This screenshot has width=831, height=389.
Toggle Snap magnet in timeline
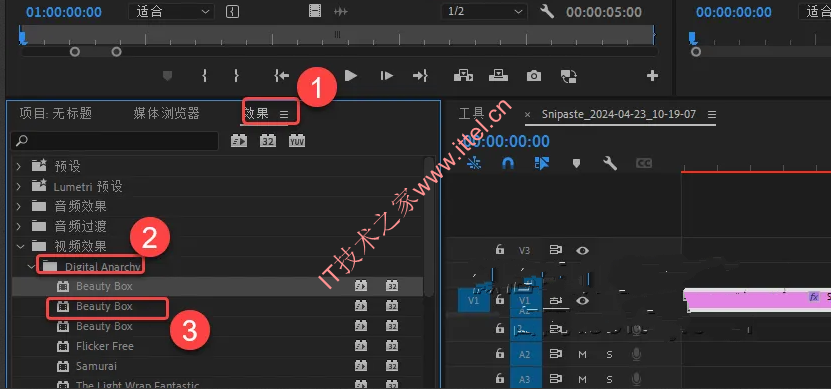click(508, 163)
